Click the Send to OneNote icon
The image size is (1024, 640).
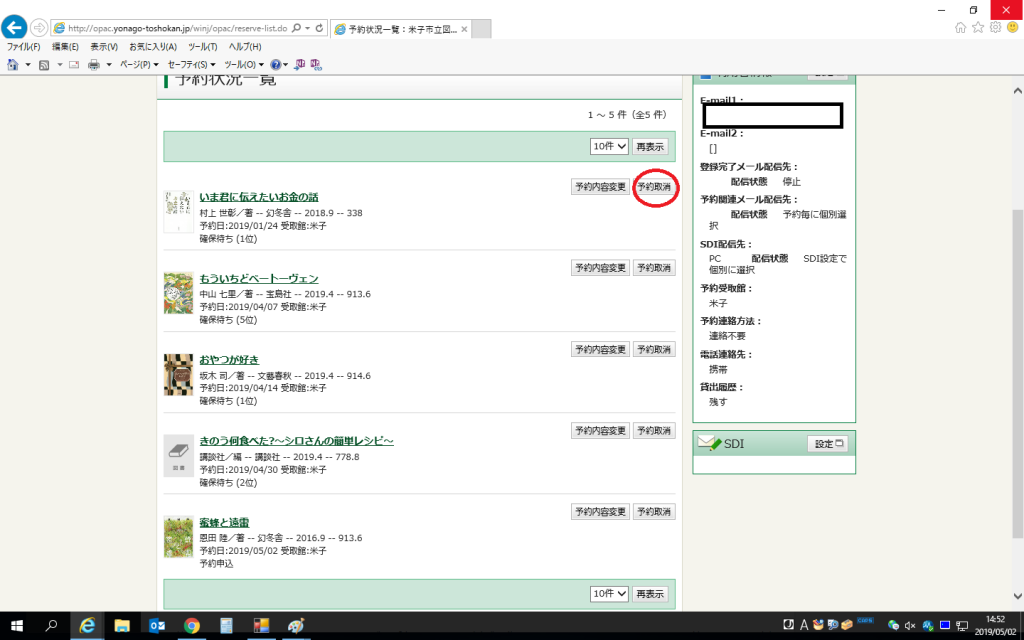(x=300, y=65)
